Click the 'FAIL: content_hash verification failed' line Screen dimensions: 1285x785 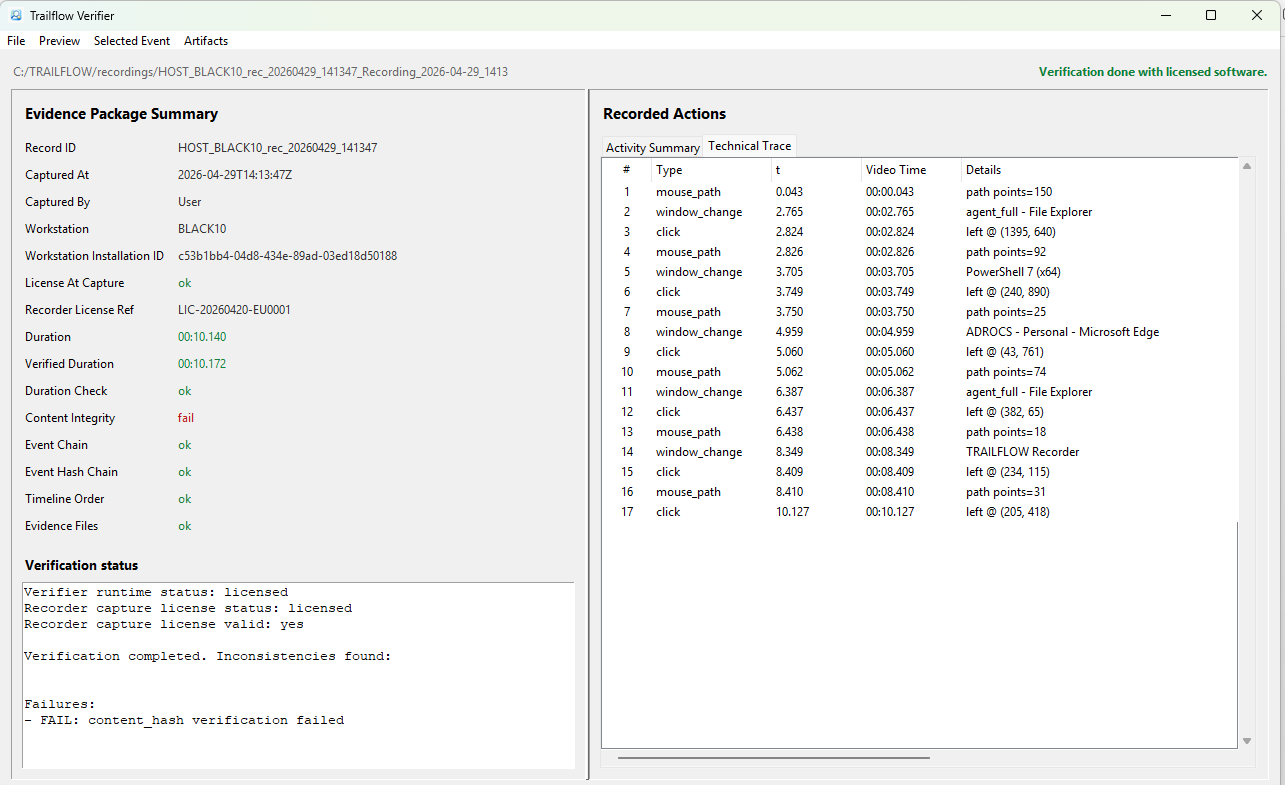pos(184,720)
